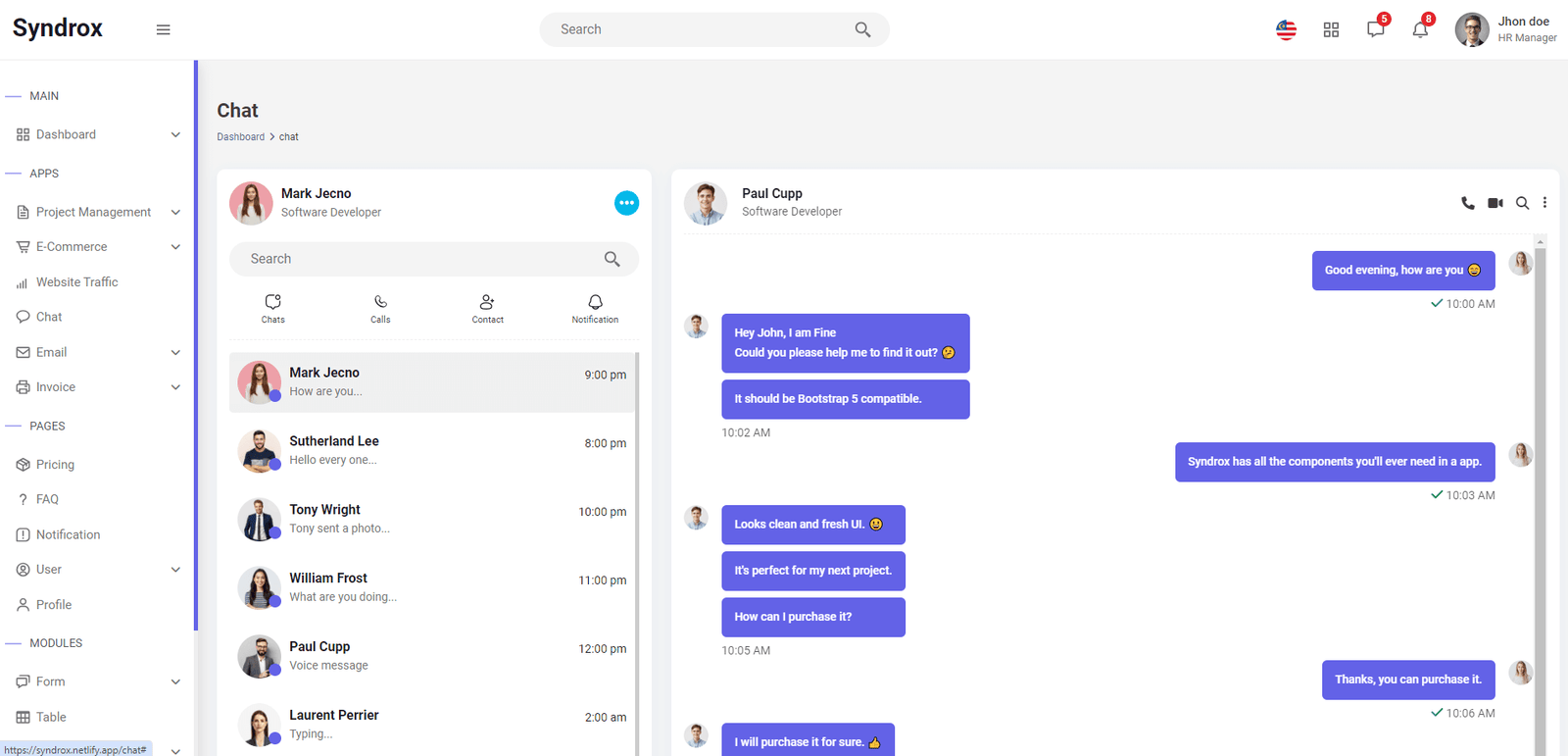This screenshot has height=756, width=1568.
Task: Switch to the Chats tab
Action: pos(273,309)
